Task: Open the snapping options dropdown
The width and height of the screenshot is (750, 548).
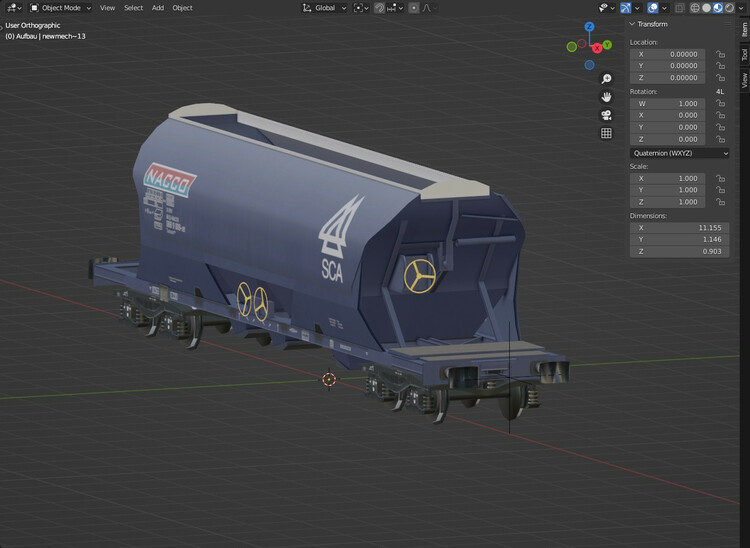Action: pyautogui.click(x=396, y=8)
